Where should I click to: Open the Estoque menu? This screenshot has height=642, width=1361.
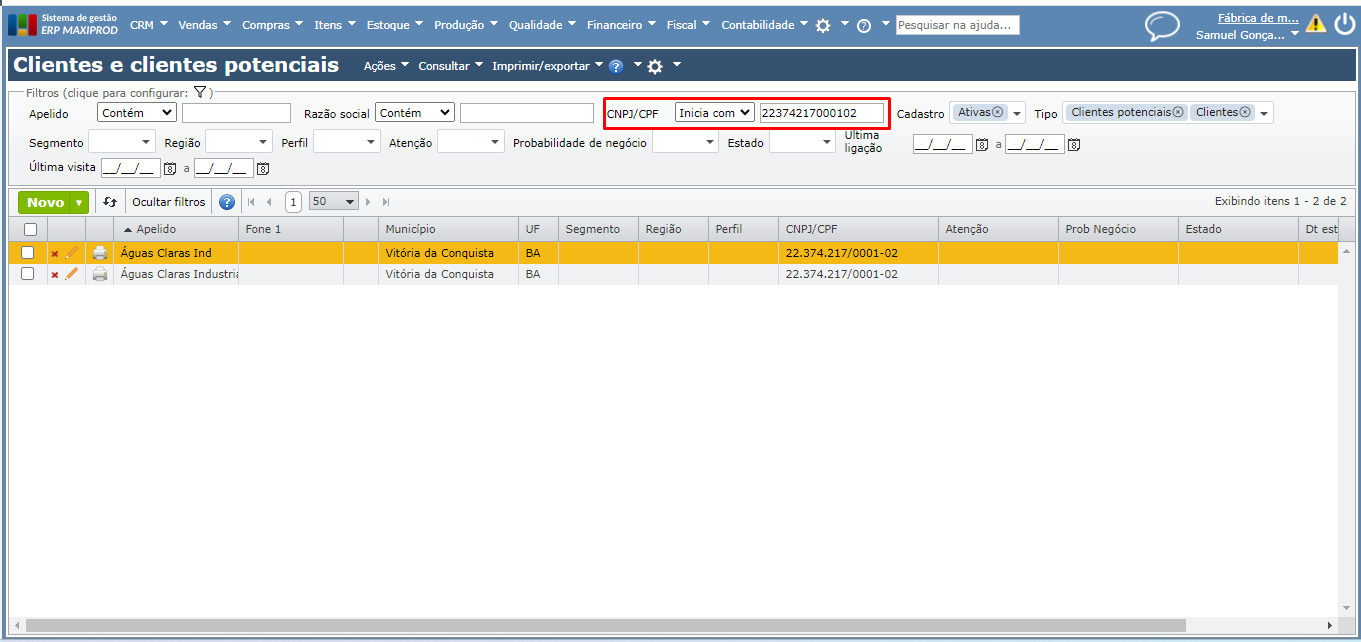tap(394, 25)
